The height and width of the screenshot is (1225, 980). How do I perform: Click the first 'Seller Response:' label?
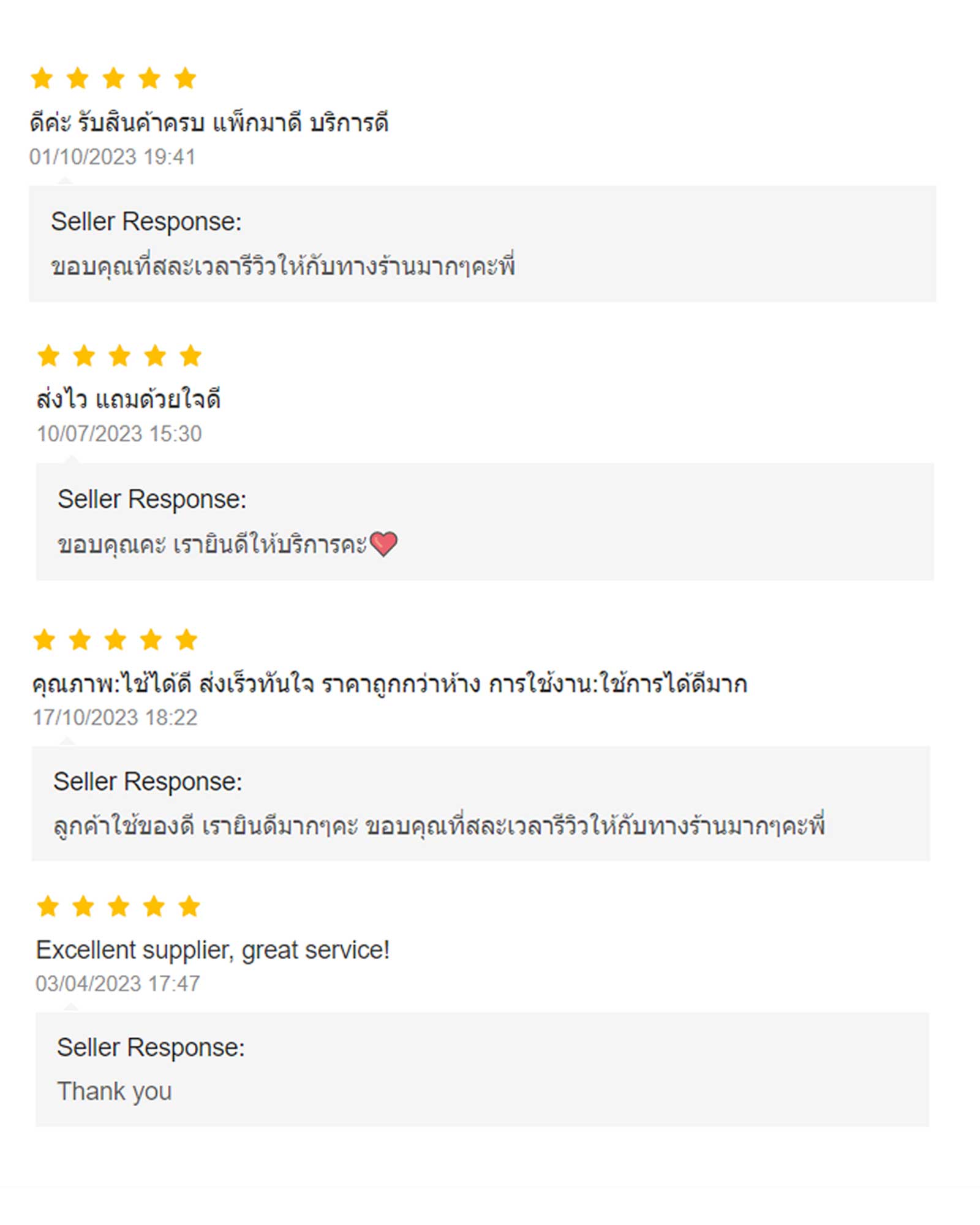point(146,222)
